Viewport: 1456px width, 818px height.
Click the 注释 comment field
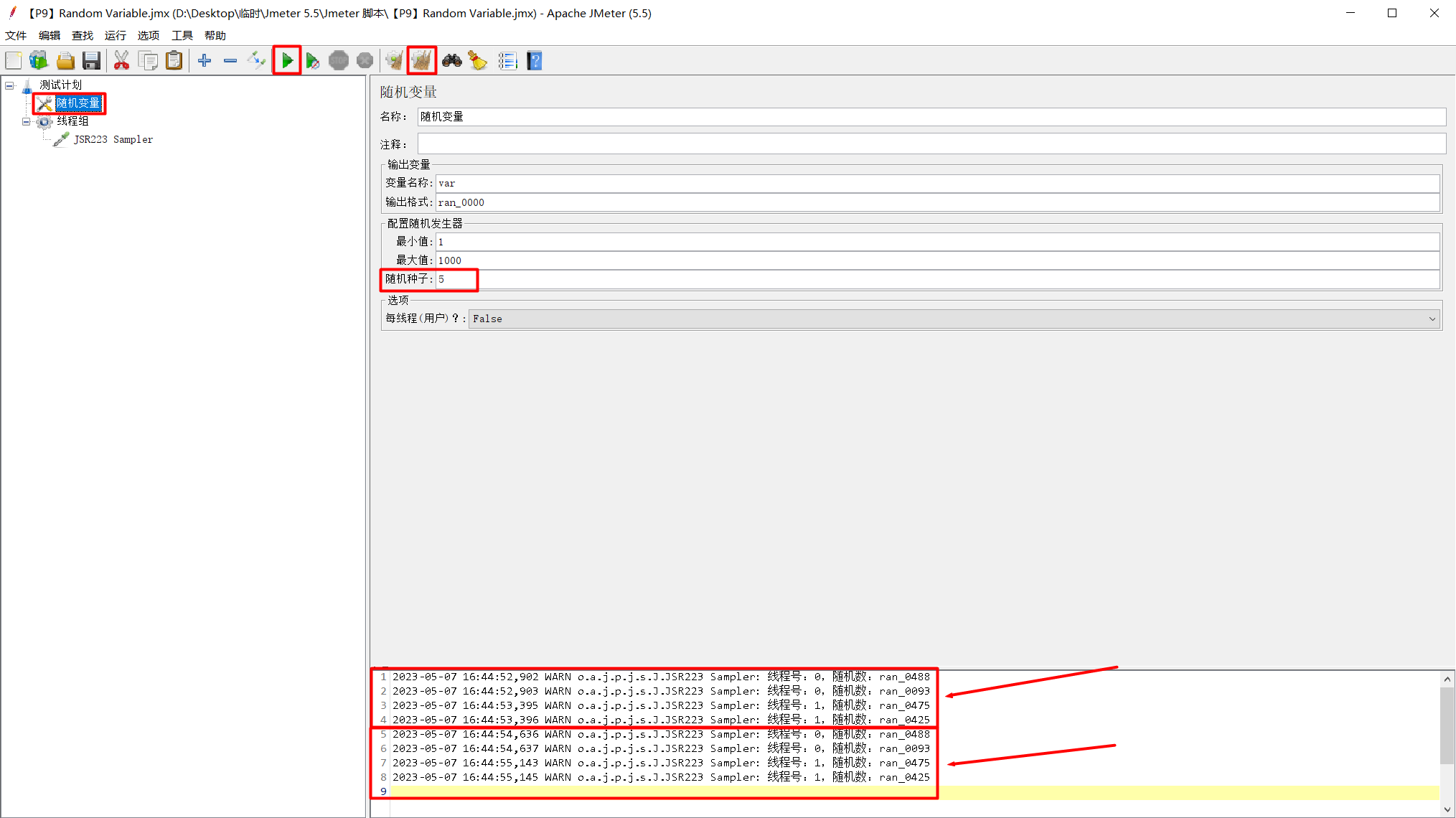pyautogui.click(x=931, y=144)
